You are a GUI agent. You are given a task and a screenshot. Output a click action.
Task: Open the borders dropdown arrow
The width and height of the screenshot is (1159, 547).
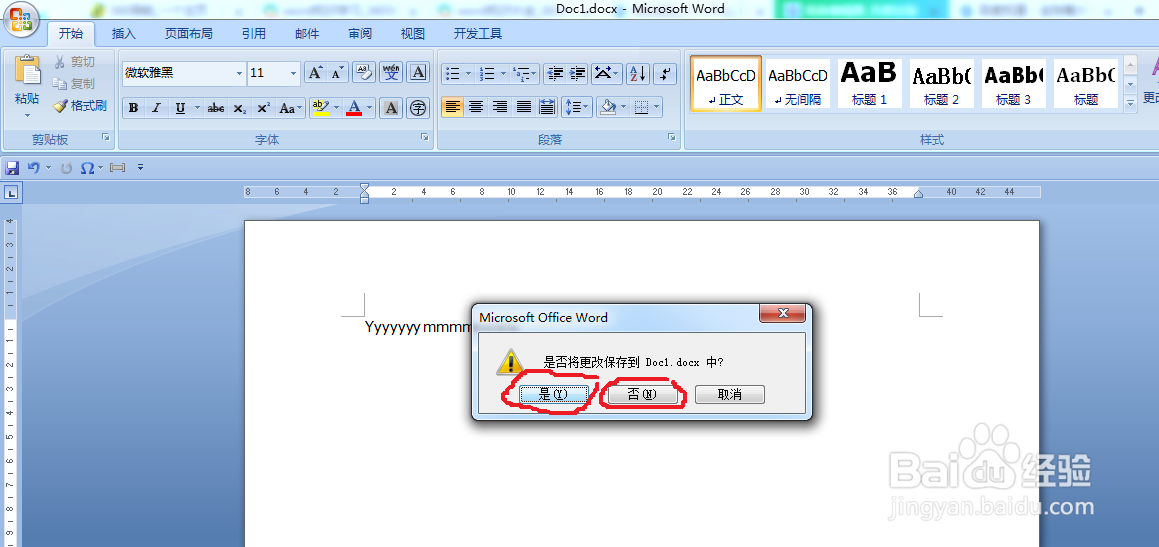coord(656,108)
